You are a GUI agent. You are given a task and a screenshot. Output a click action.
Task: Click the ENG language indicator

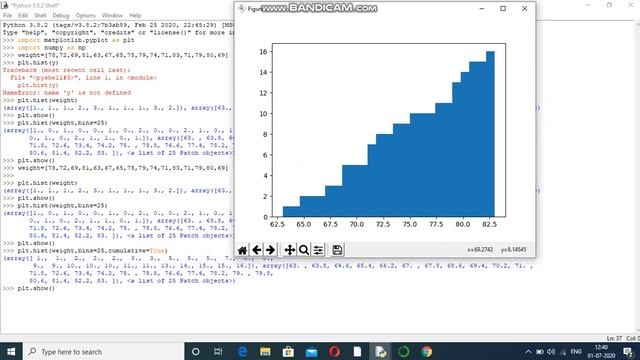[x=576, y=351]
